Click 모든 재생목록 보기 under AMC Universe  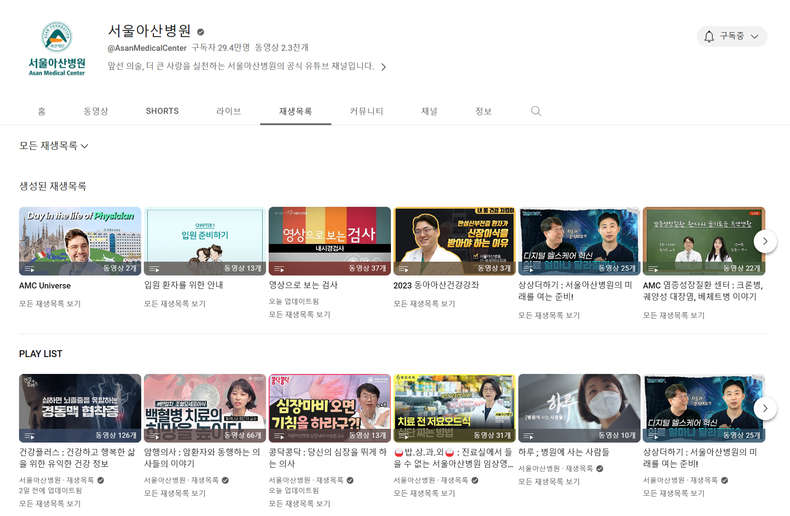coord(50,304)
